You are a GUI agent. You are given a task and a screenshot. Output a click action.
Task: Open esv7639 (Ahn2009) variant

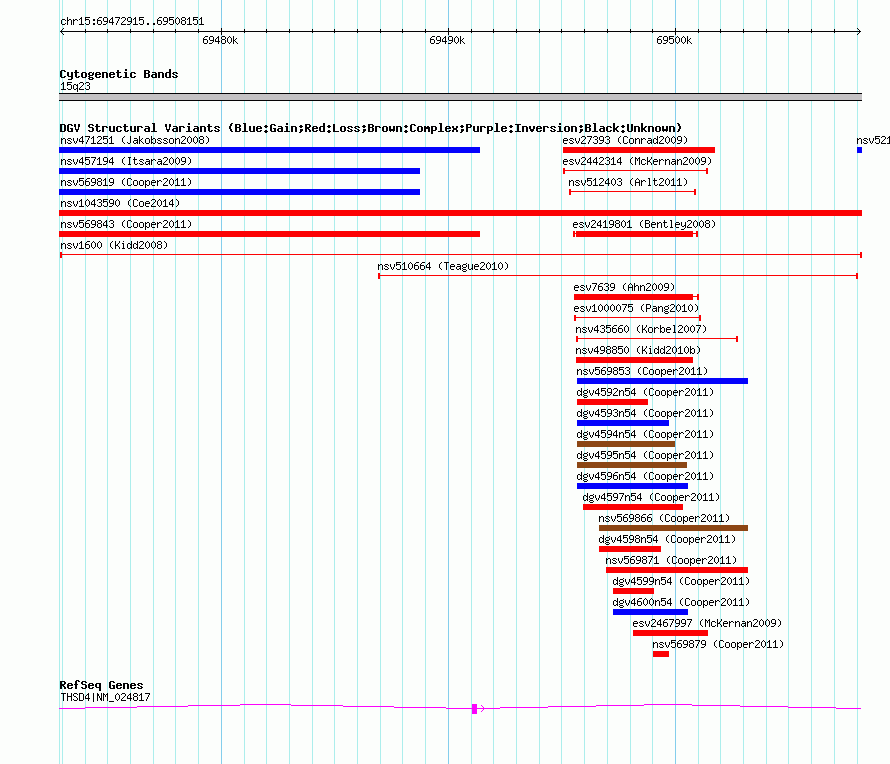(x=624, y=287)
